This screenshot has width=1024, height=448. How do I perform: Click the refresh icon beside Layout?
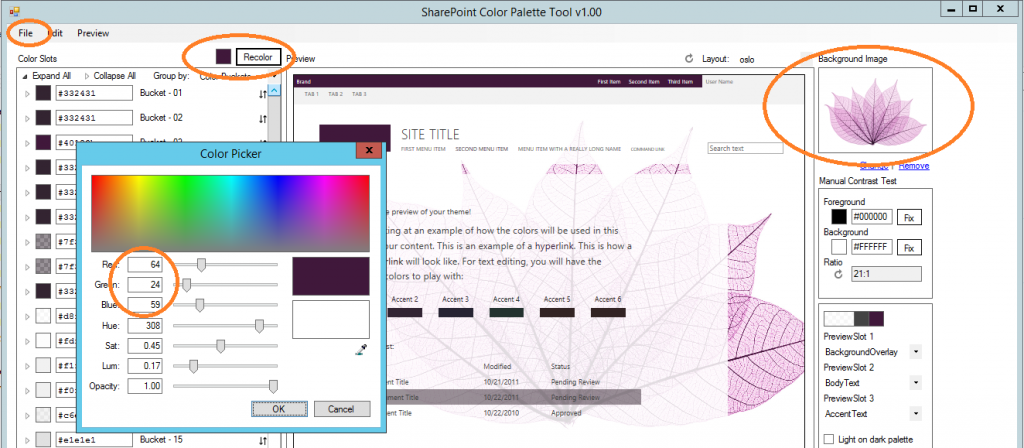tap(688, 59)
